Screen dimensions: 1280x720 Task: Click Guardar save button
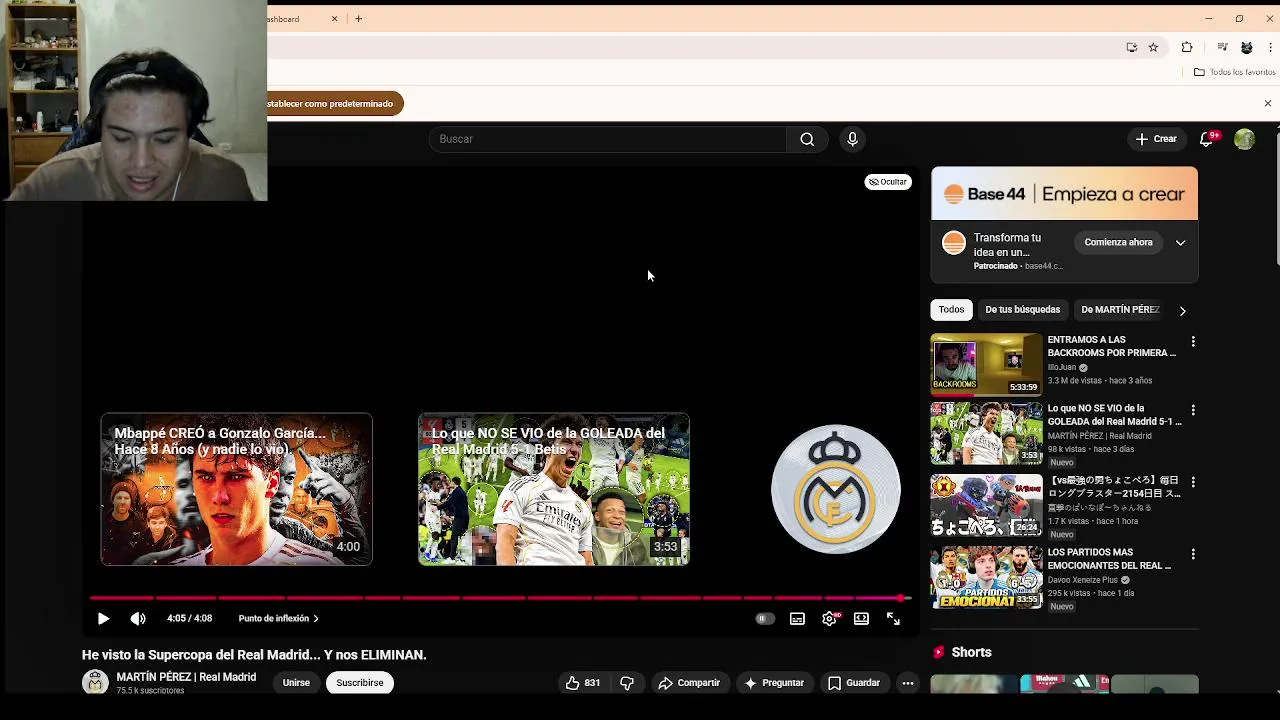click(854, 683)
